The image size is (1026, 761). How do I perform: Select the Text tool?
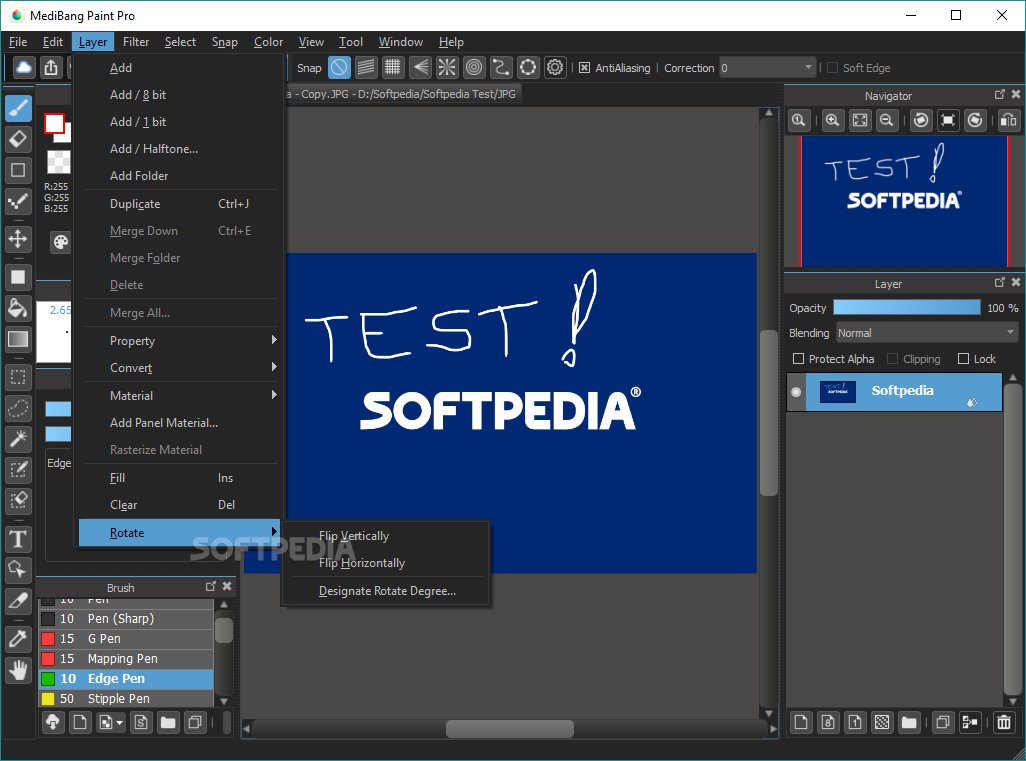[x=18, y=539]
